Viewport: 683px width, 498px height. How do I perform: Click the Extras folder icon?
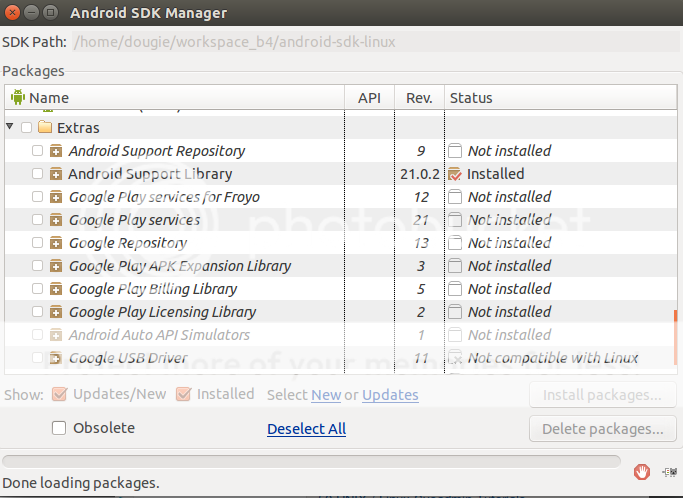point(45,127)
